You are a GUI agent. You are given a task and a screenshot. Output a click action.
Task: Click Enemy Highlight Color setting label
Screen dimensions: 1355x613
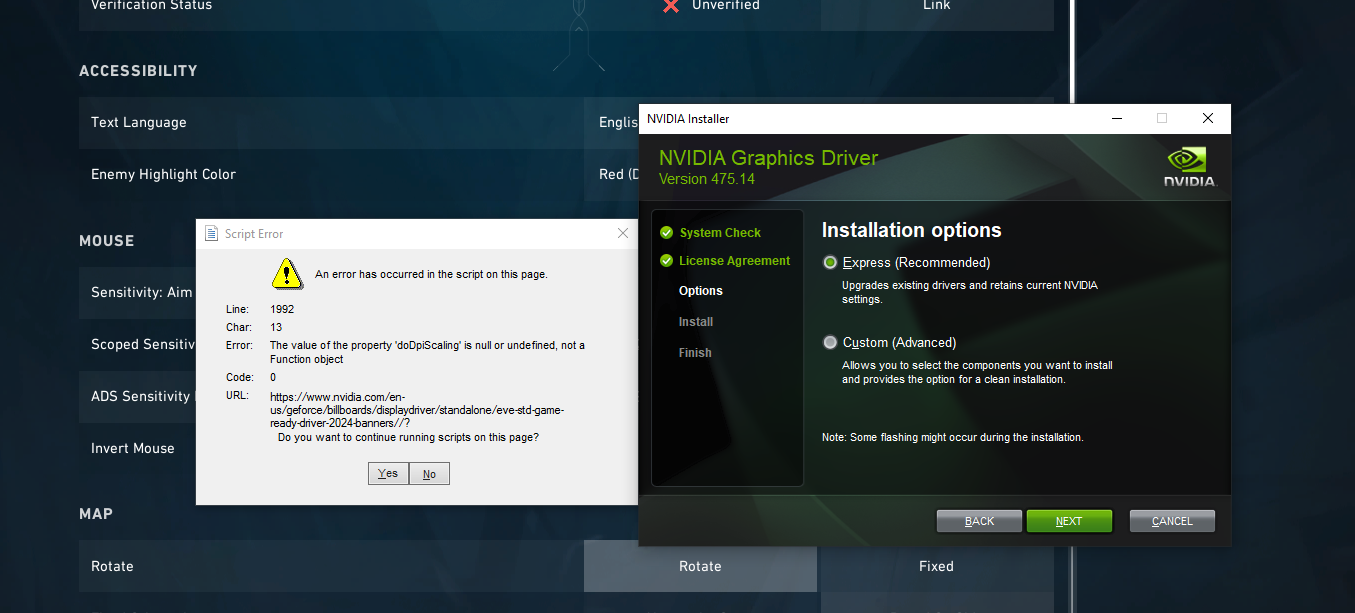pos(163,175)
